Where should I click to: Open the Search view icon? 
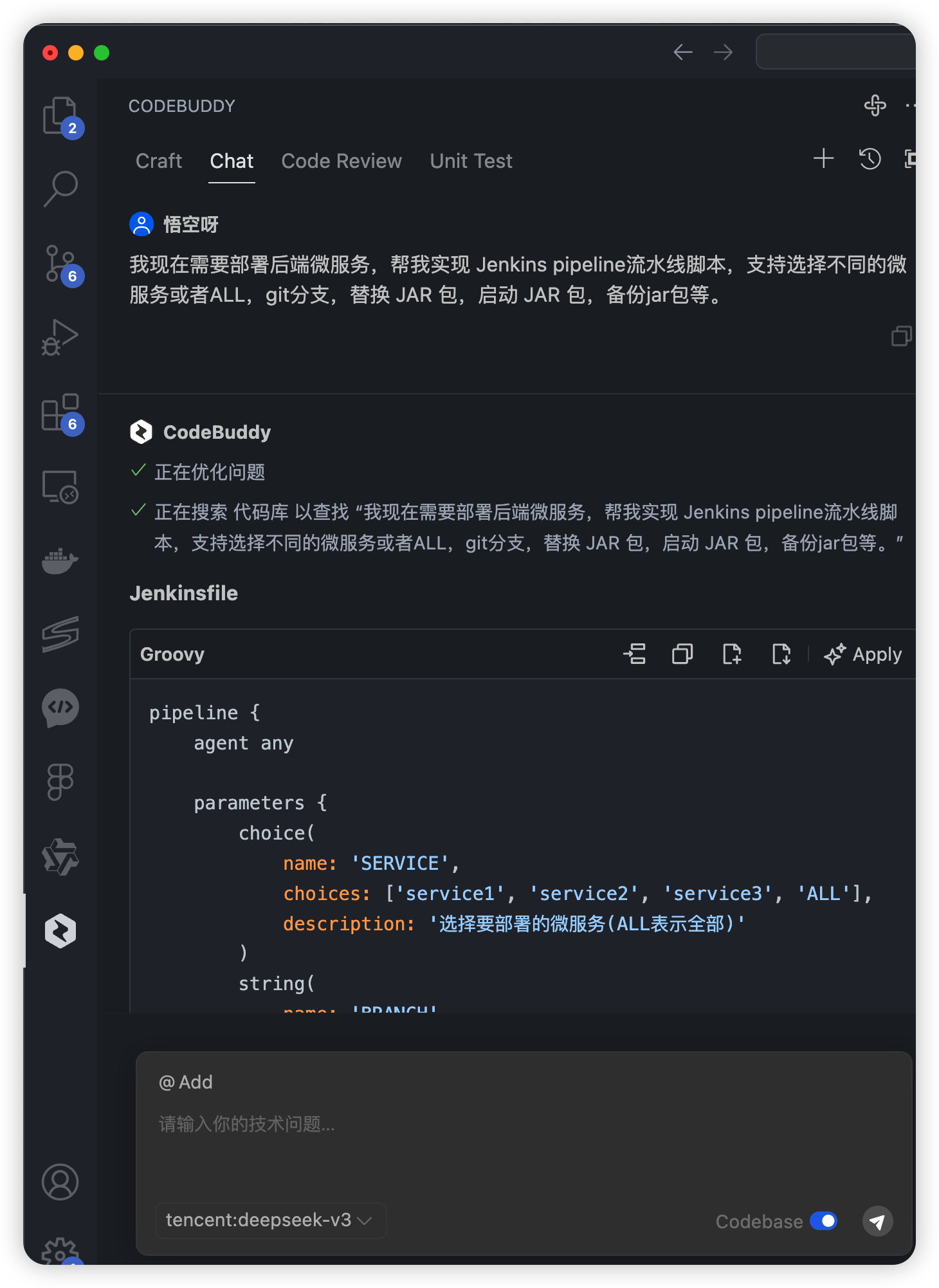click(60, 189)
